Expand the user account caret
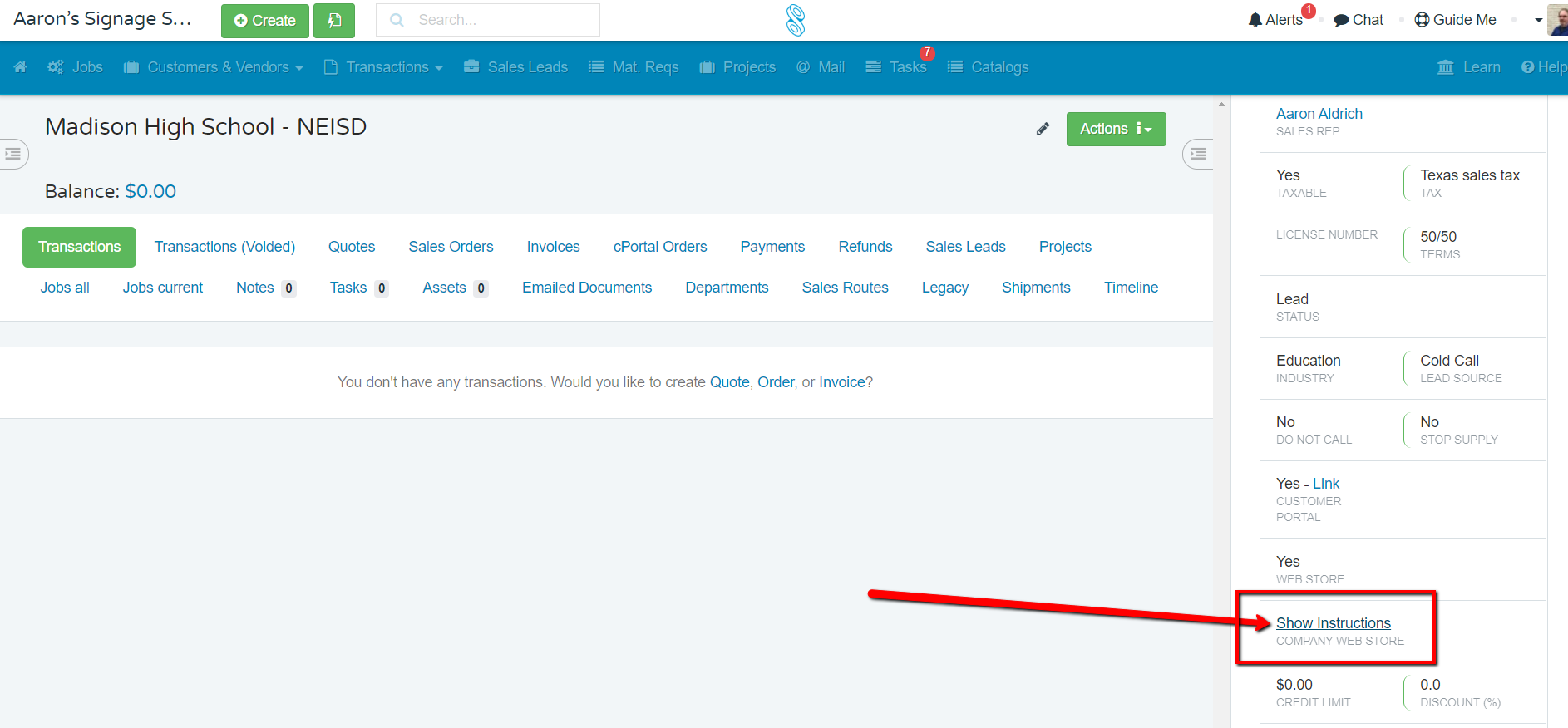This screenshot has width=1568, height=728. pos(1538,20)
